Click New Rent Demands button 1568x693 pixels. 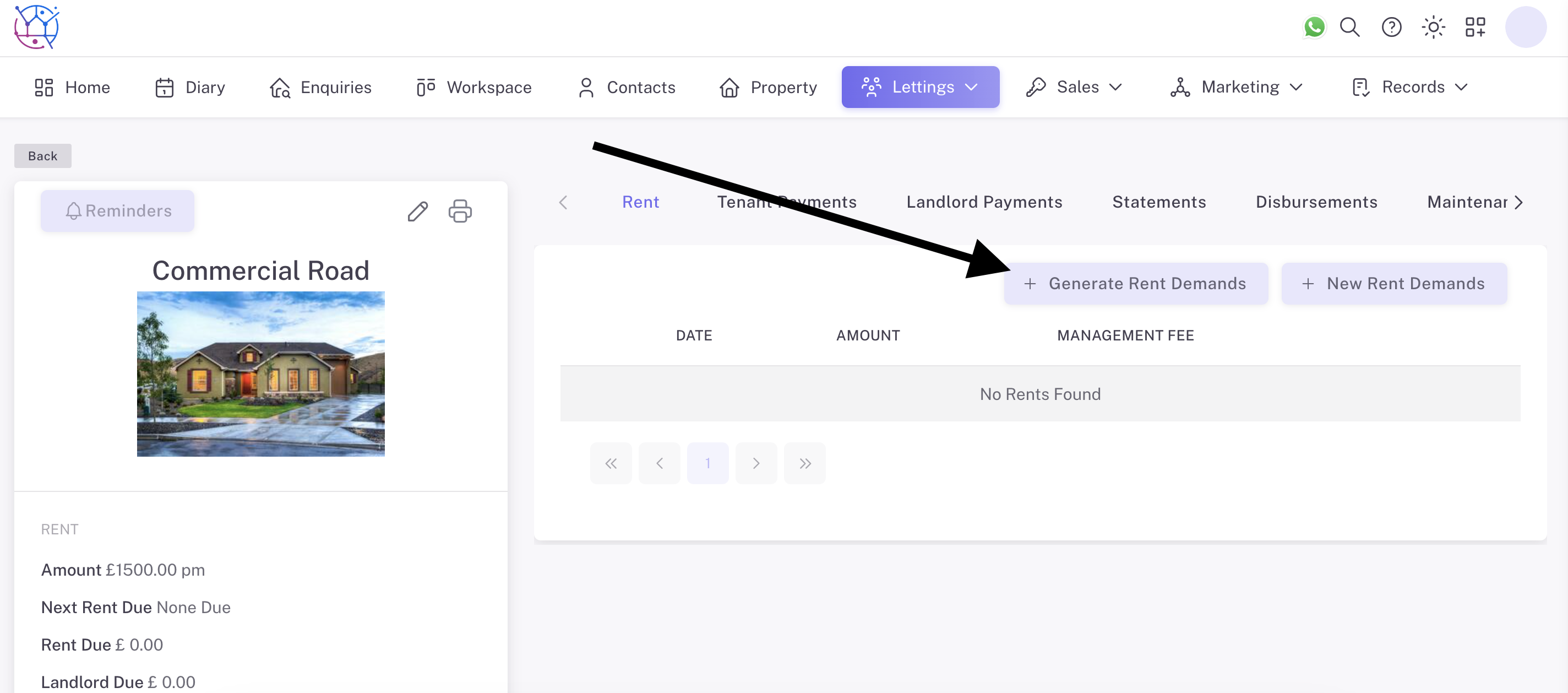[x=1394, y=284]
